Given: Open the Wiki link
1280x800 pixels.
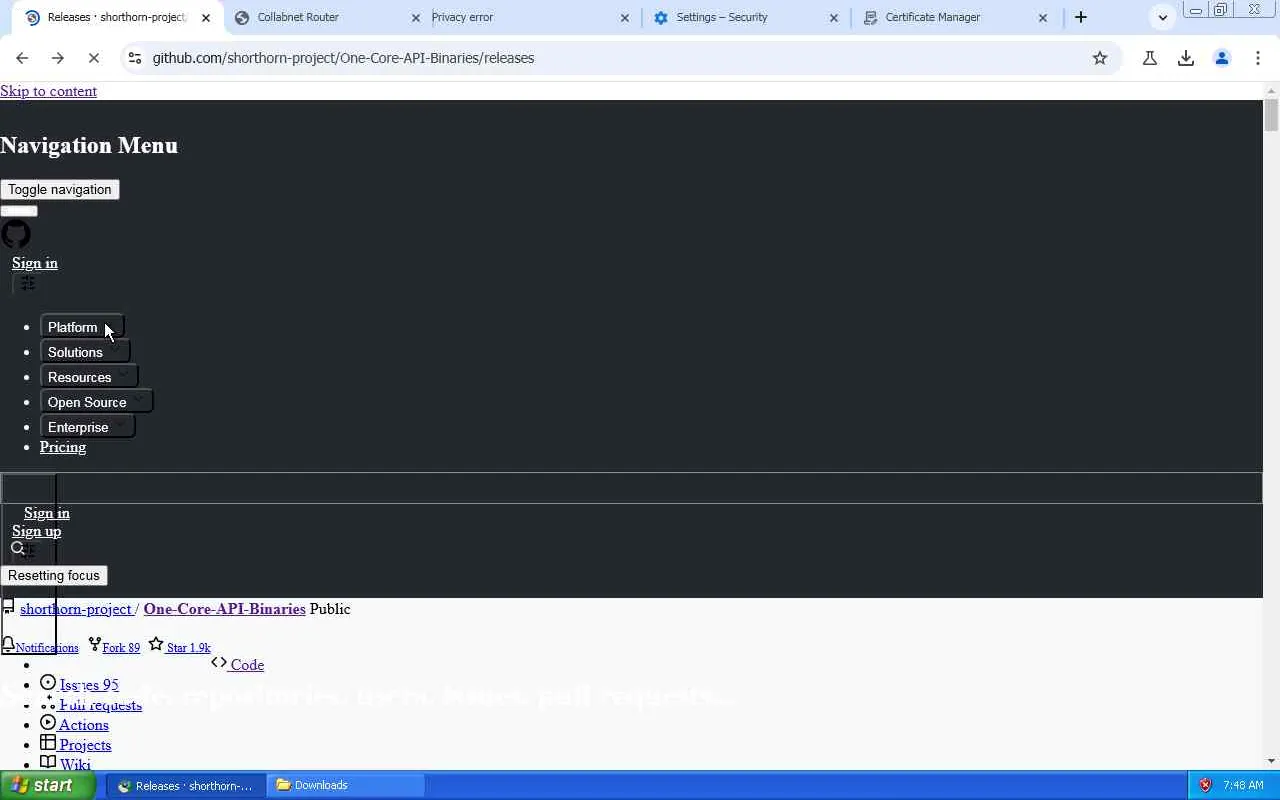Looking at the screenshot, I should (x=75, y=764).
